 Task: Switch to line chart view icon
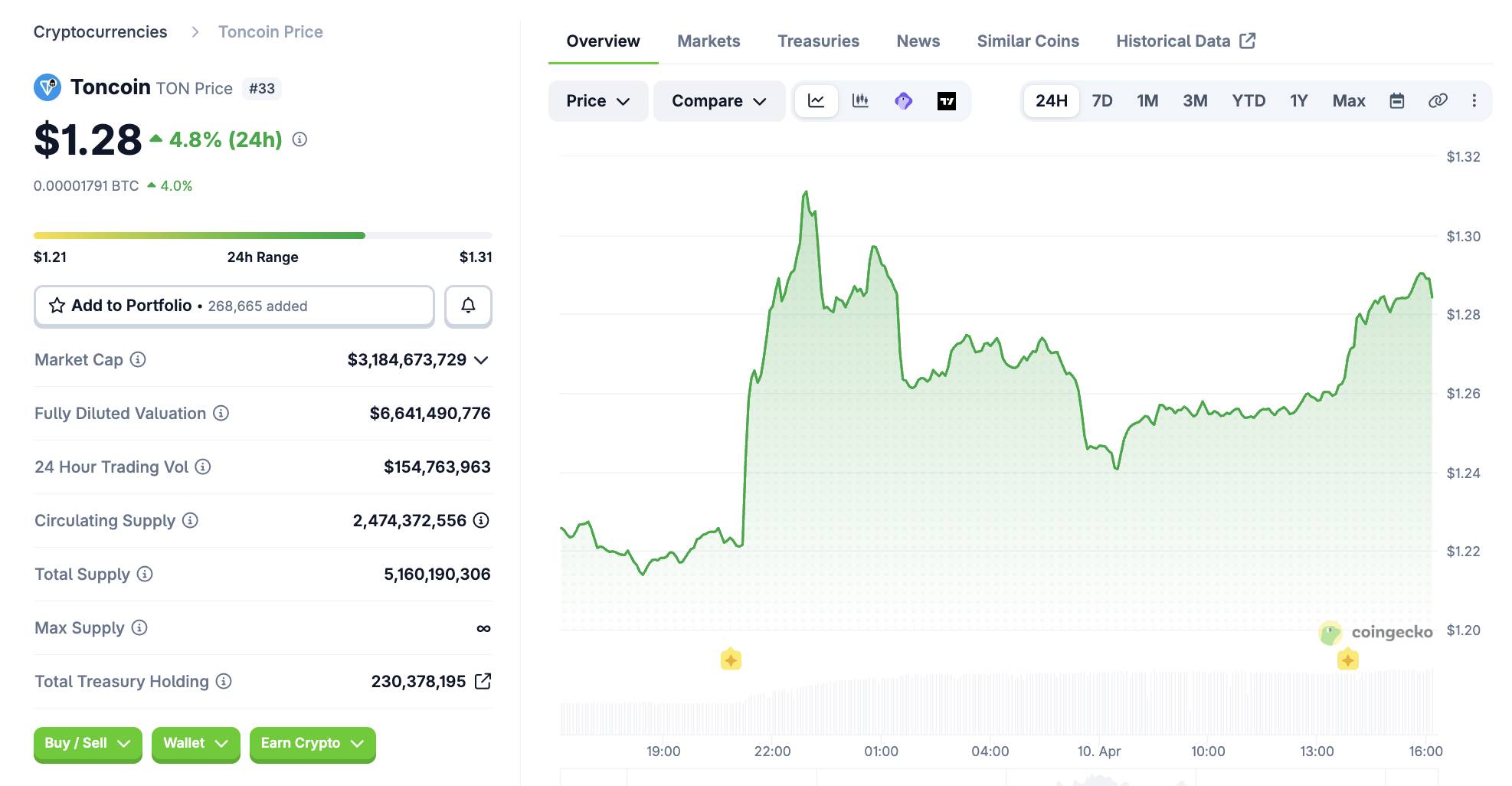coord(816,101)
